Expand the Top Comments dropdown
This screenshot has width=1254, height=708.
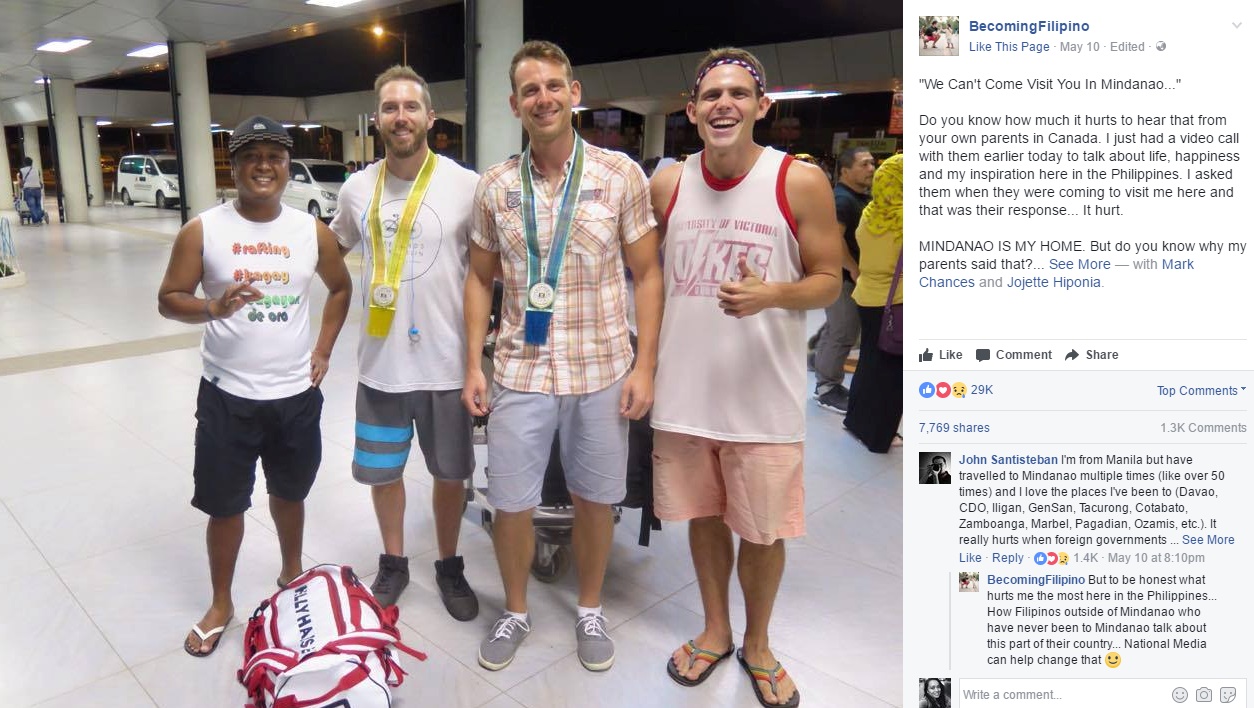click(x=1202, y=391)
